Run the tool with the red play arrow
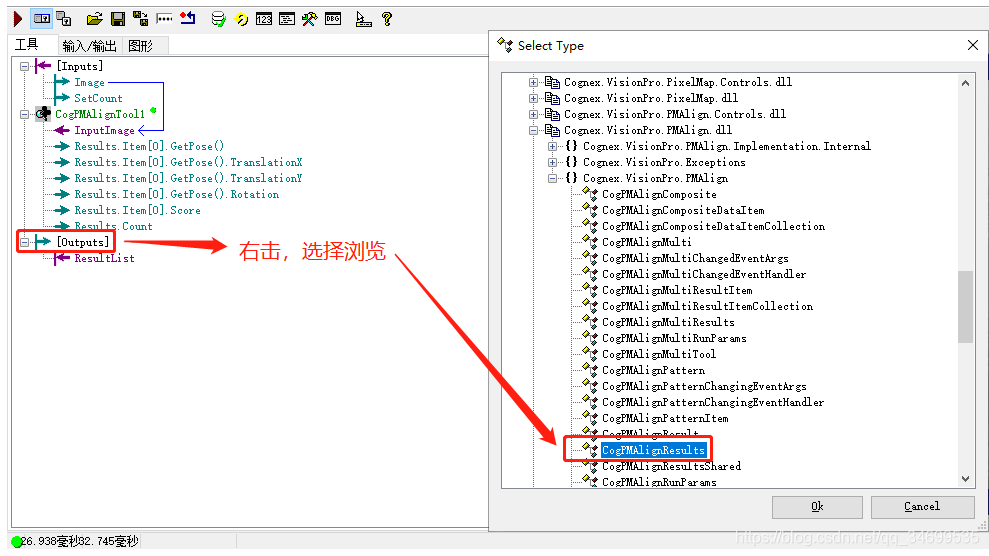The width and height of the screenshot is (989, 556). pos(18,19)
